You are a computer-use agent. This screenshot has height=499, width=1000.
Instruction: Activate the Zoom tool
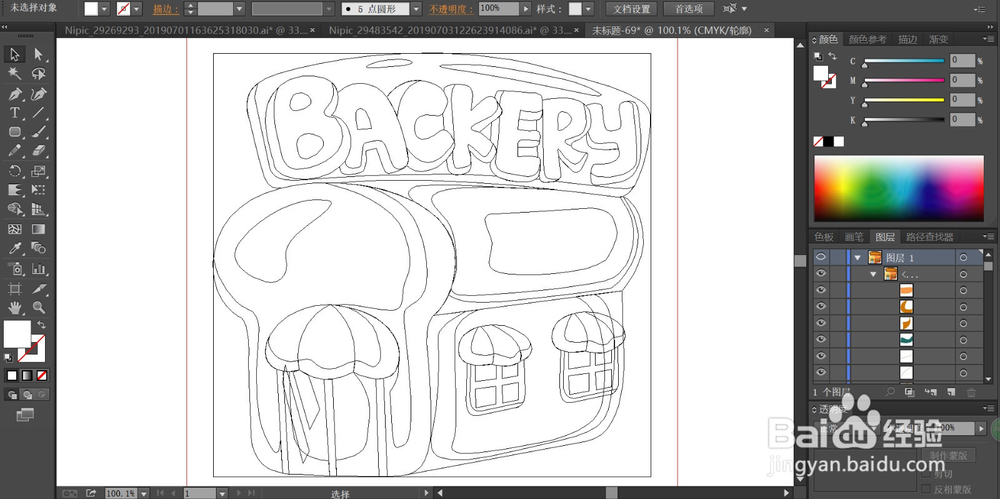[38, 308]
